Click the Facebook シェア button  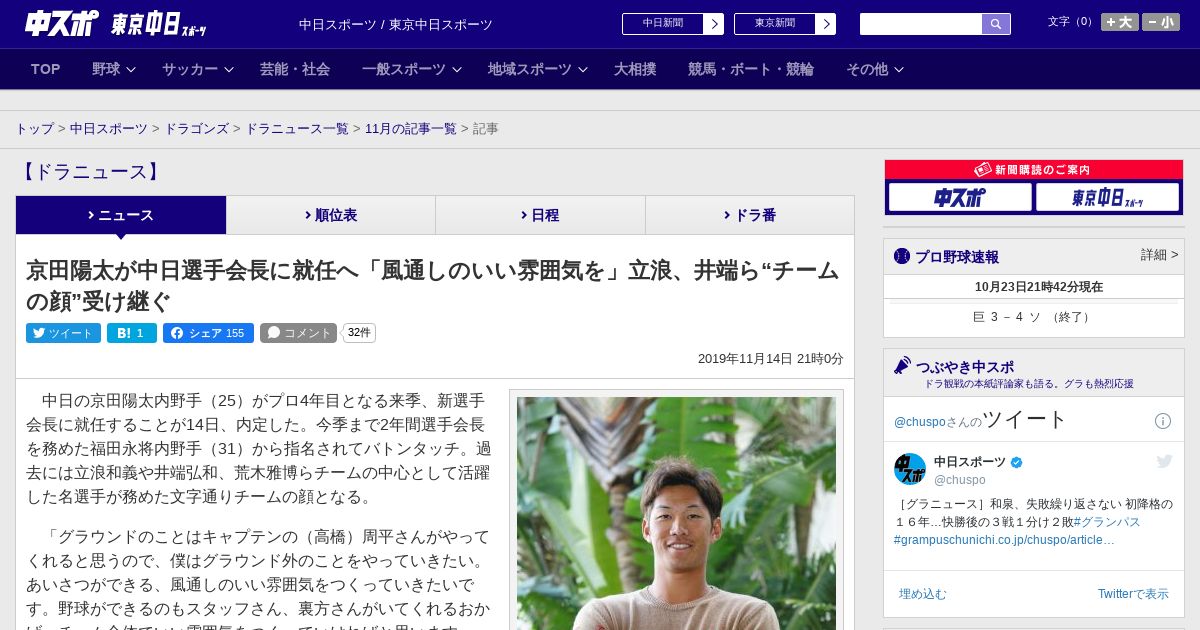tap(208, 333)
